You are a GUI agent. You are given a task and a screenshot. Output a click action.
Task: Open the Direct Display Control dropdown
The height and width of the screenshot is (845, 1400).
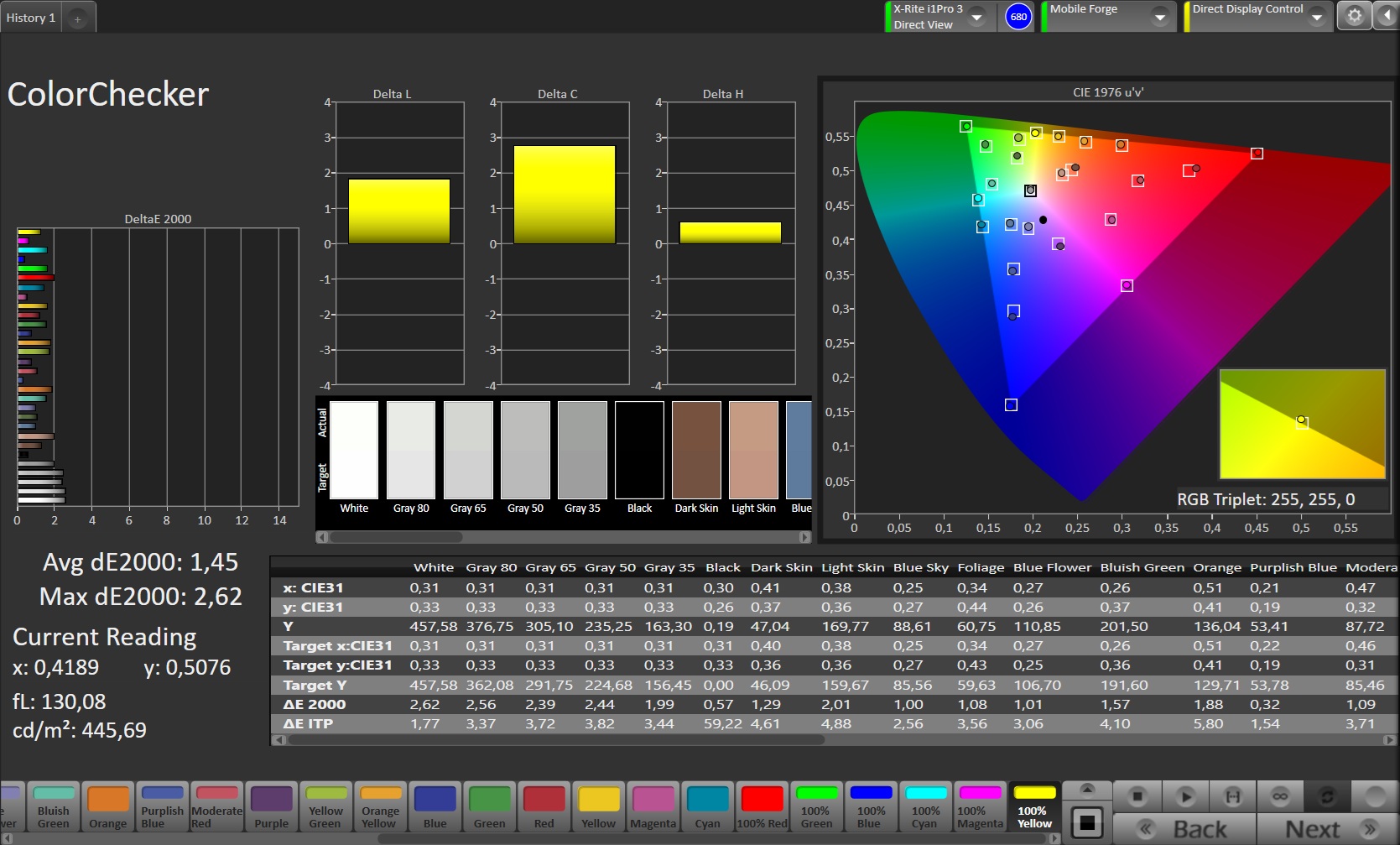coord(1317,17)
